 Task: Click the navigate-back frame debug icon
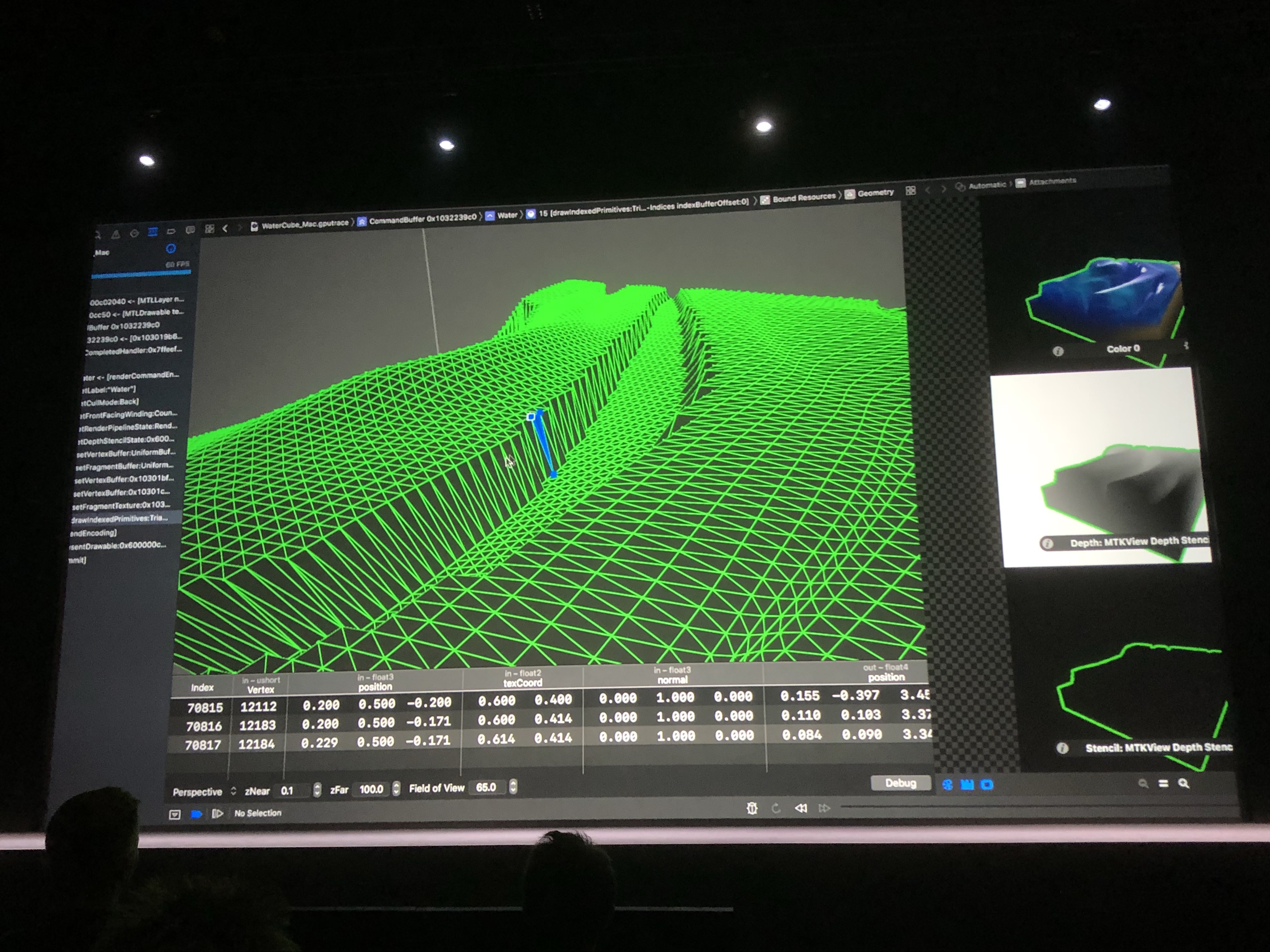801,808
